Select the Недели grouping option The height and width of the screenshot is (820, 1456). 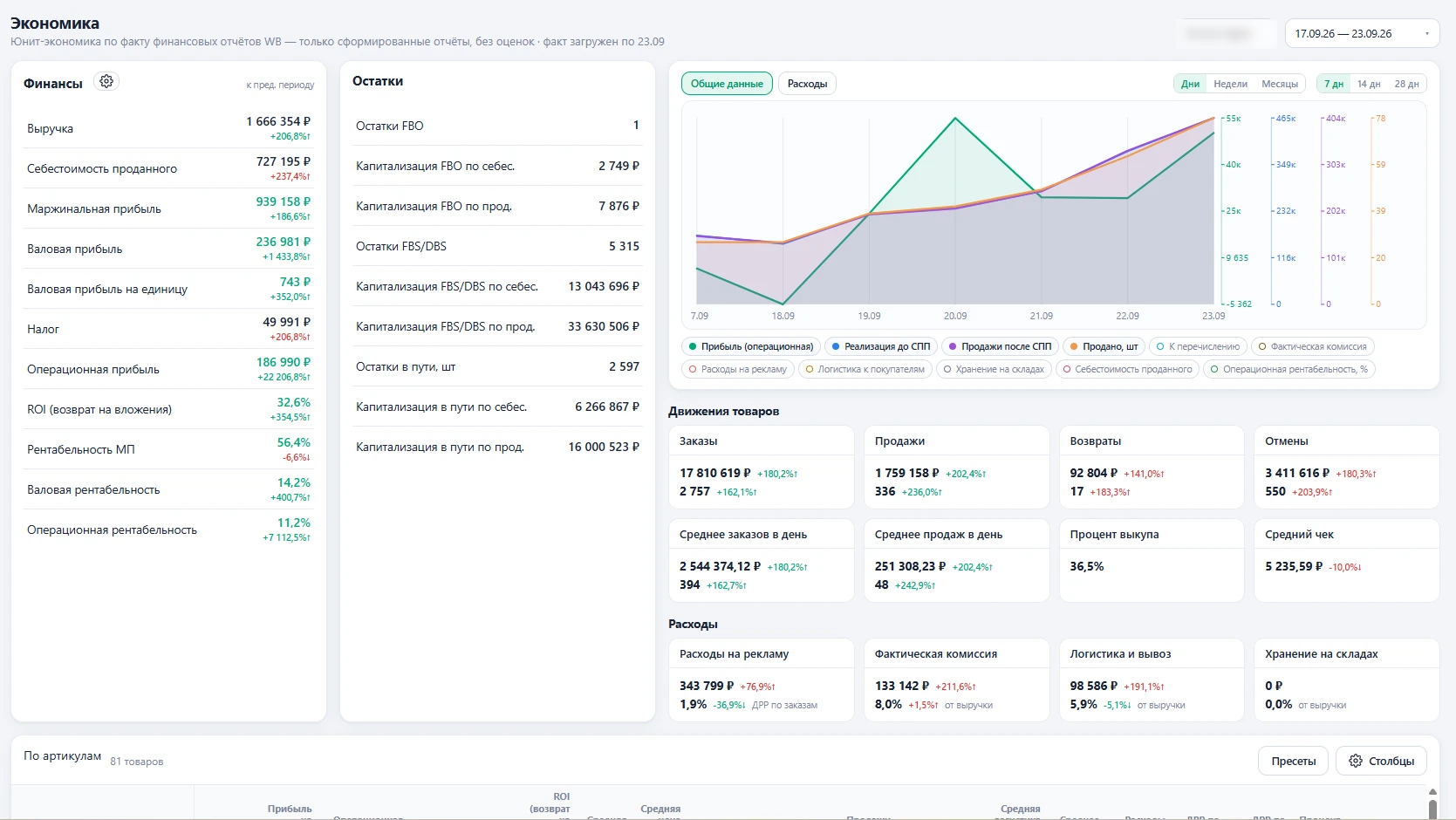1230,84
